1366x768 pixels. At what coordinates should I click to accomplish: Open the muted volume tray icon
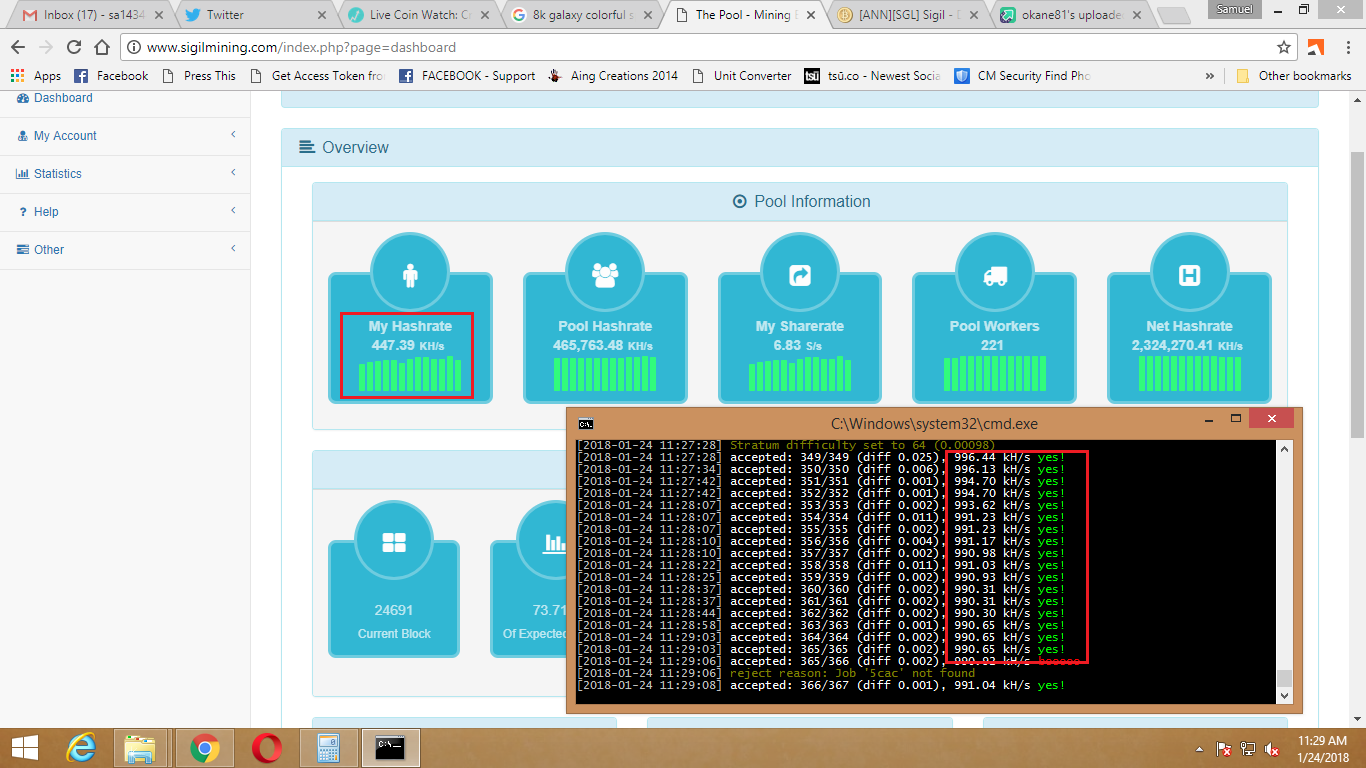click(1273, 748)
